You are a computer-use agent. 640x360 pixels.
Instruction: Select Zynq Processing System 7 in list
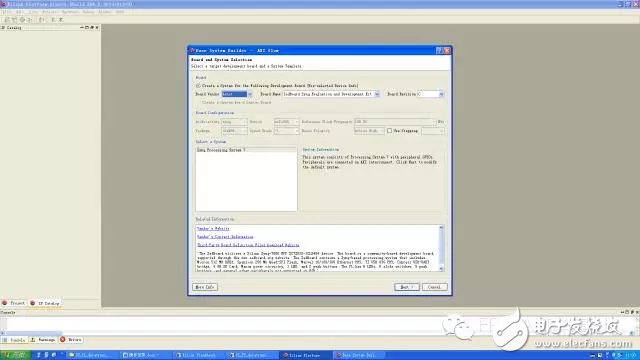(x=221, y=150)
